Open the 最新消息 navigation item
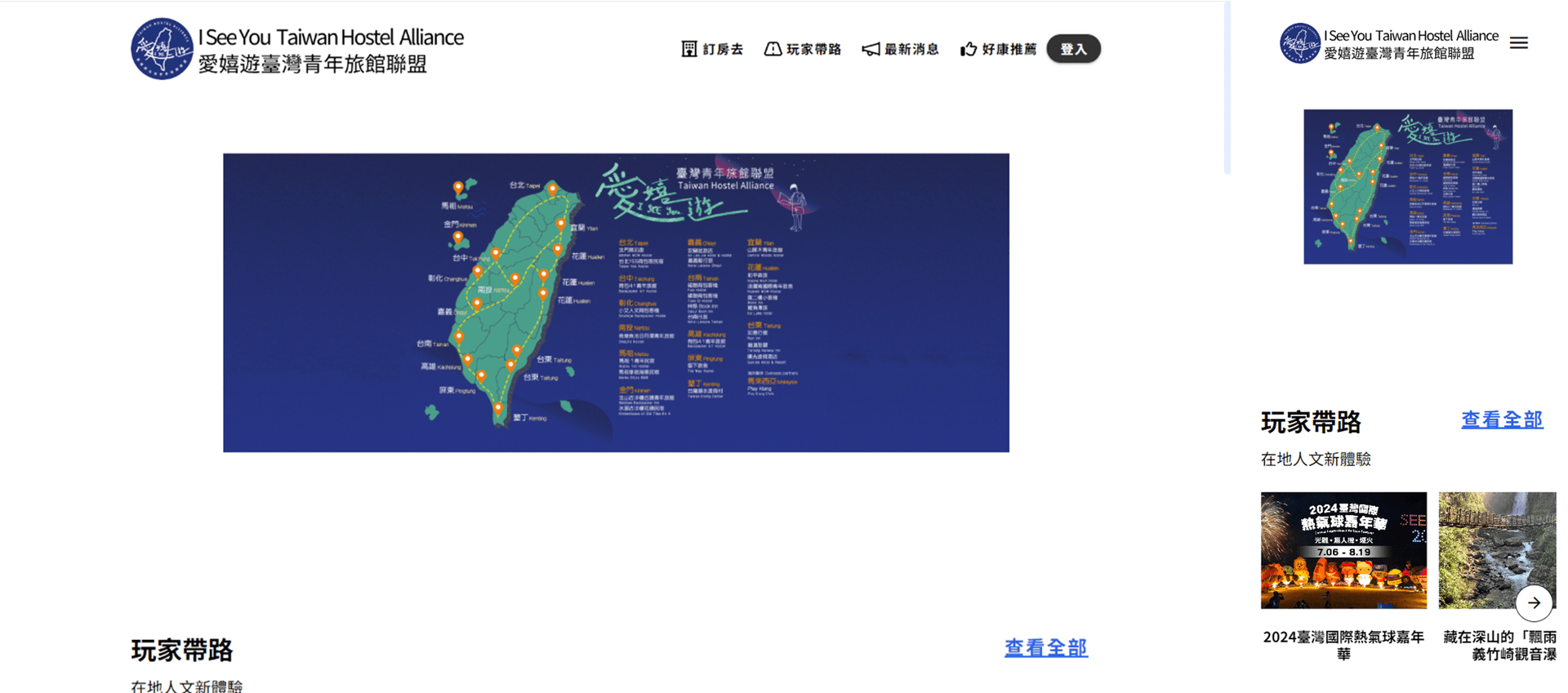 coord(901,49)
